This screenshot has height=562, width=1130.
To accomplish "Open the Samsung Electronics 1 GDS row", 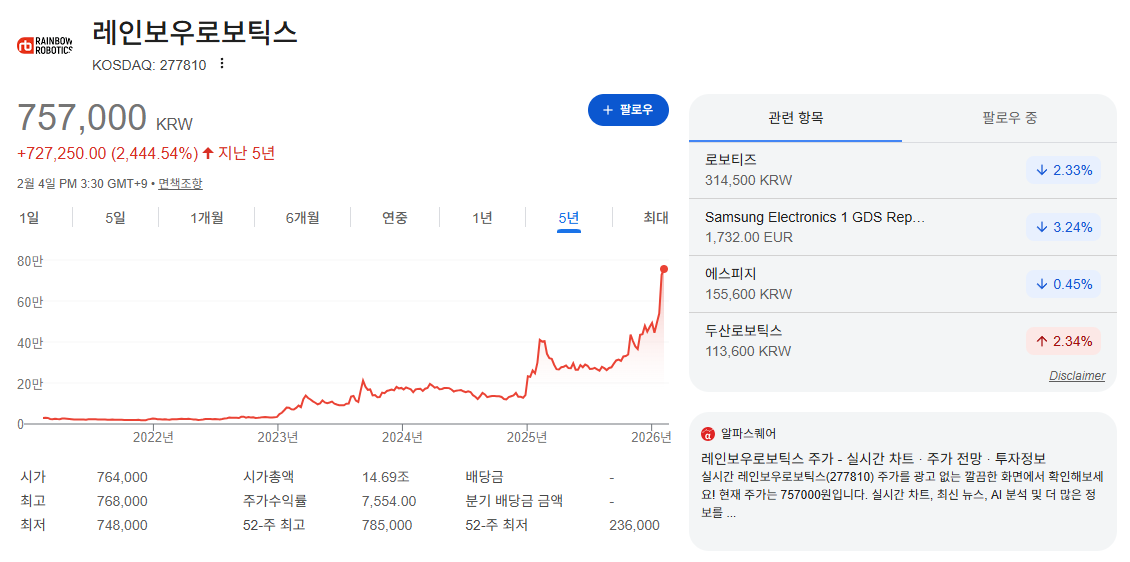I will [x=902, y=227].
